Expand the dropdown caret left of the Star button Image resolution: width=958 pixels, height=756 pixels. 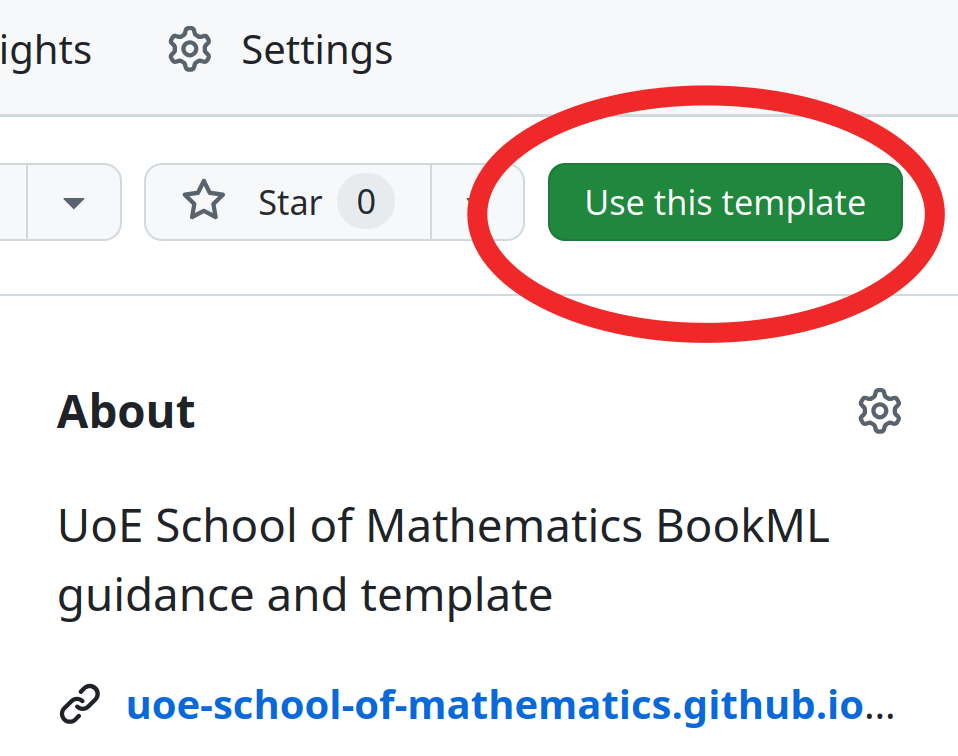[74, 202]
